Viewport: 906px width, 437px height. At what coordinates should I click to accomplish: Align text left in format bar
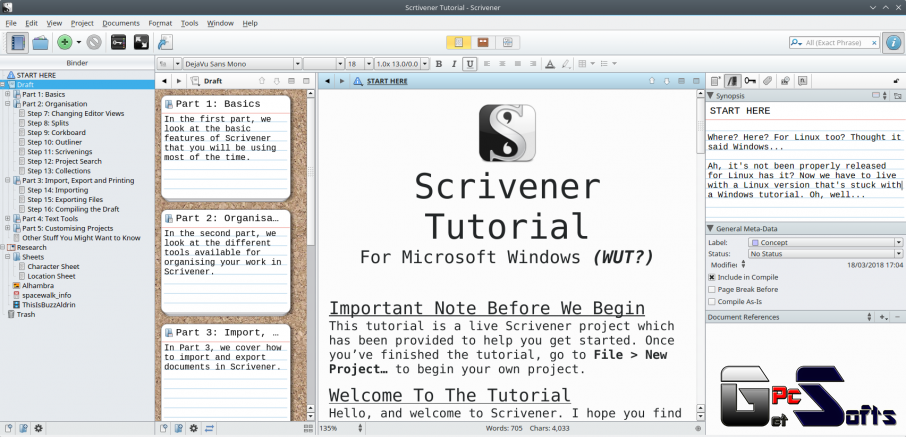[x=487, y=64]
